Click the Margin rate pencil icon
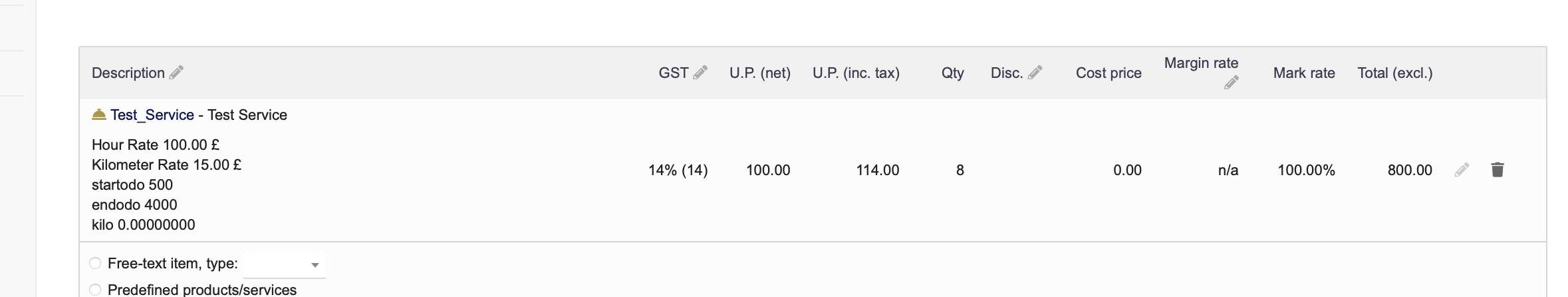This screenshot has height=297, width=1568. [x=1232, y=83]
